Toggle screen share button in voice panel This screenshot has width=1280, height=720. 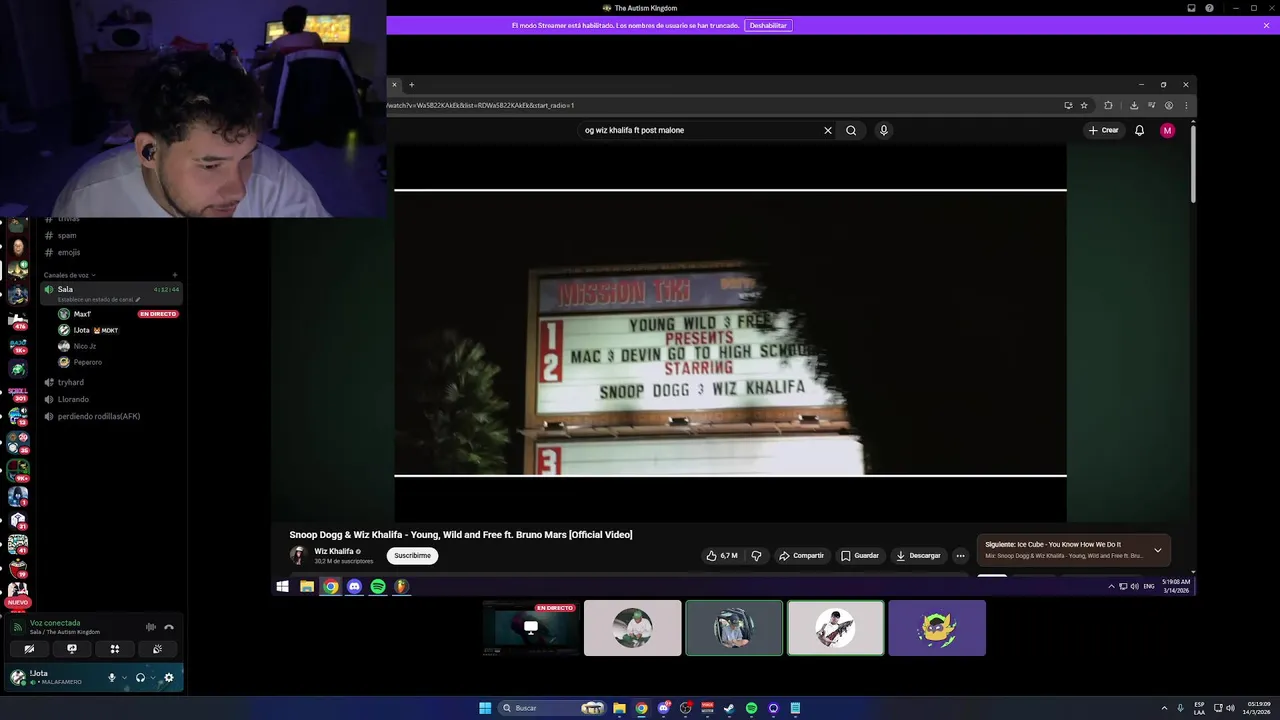pos(72,649)
